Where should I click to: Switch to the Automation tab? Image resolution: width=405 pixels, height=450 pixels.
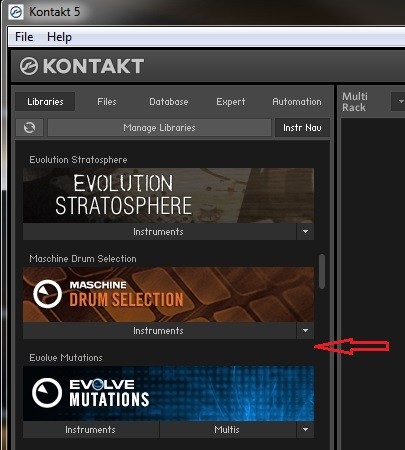pyautogui.click(x=297, y=102)
